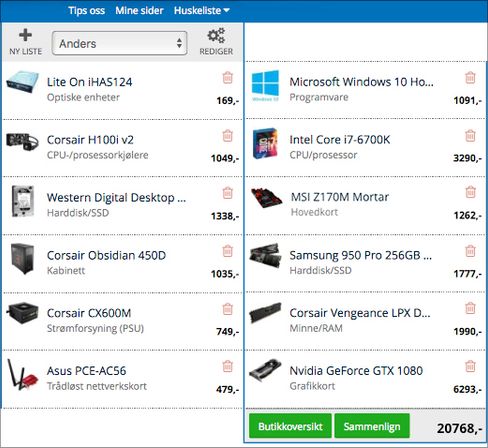Remove Corsair CX600M using trash icon
Screen dimensions: 488x448
click(x=228, y=309)
